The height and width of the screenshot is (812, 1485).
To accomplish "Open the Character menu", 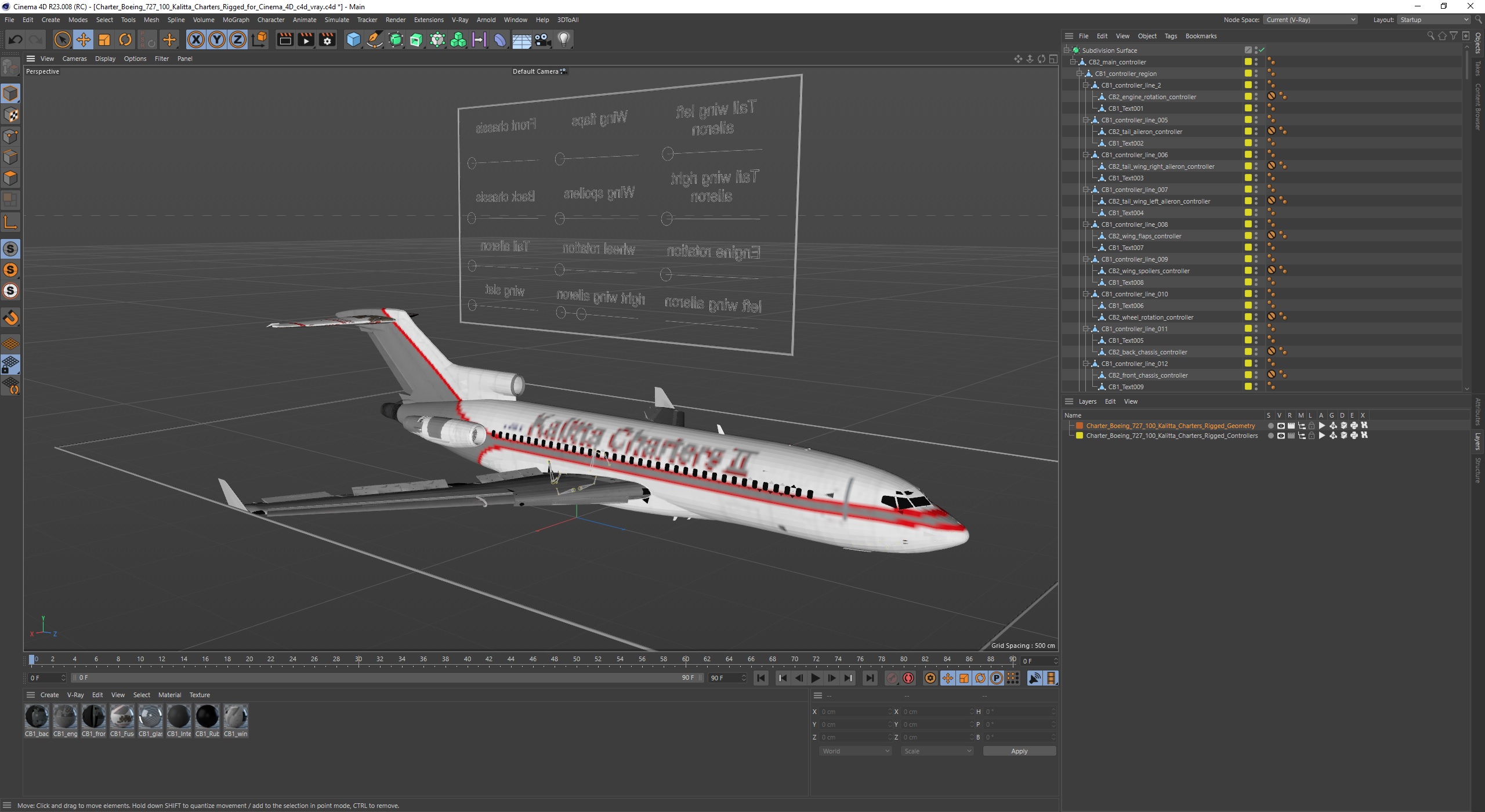I will 271,20.
